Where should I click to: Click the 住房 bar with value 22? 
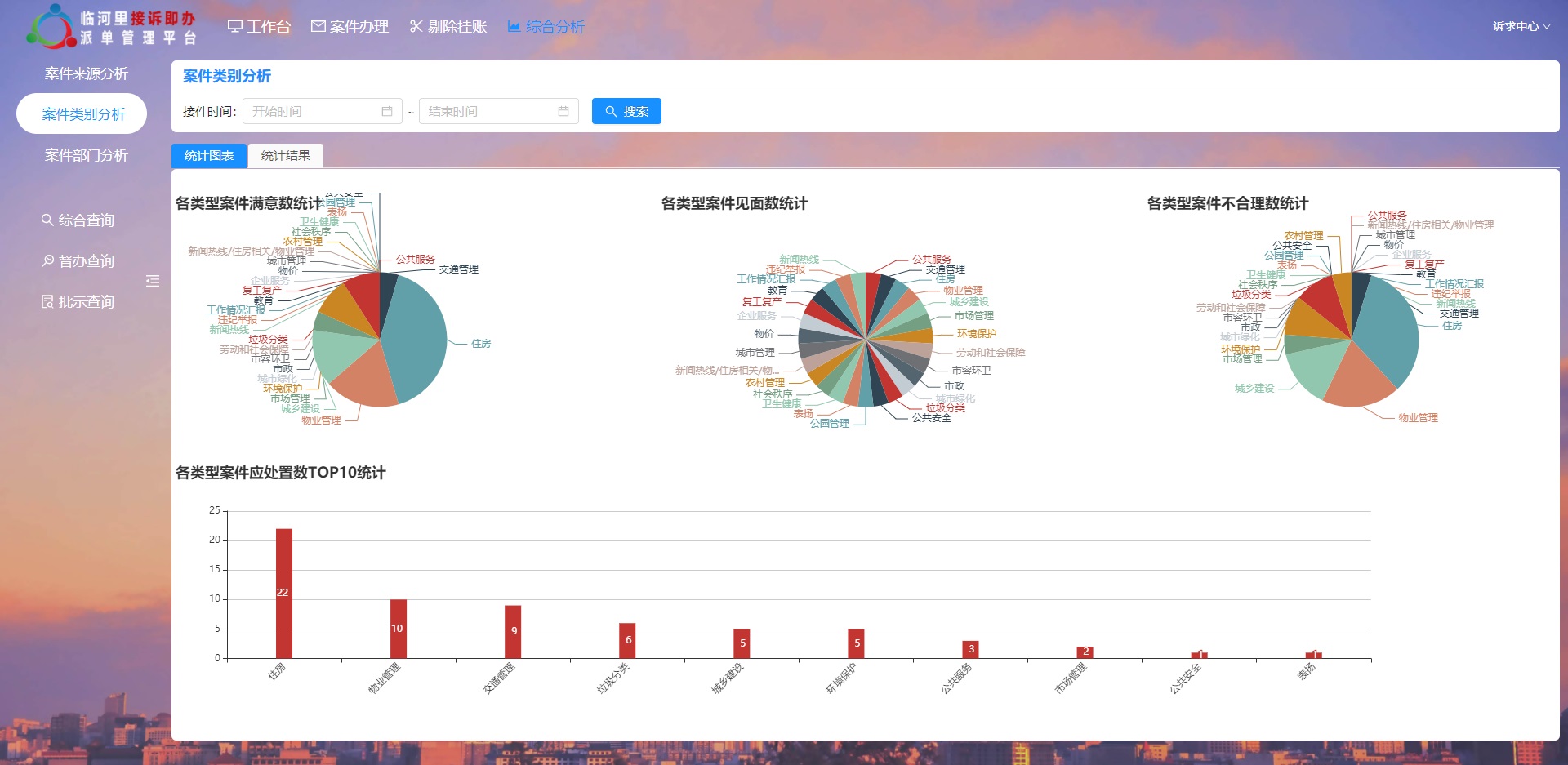(283, 593)
